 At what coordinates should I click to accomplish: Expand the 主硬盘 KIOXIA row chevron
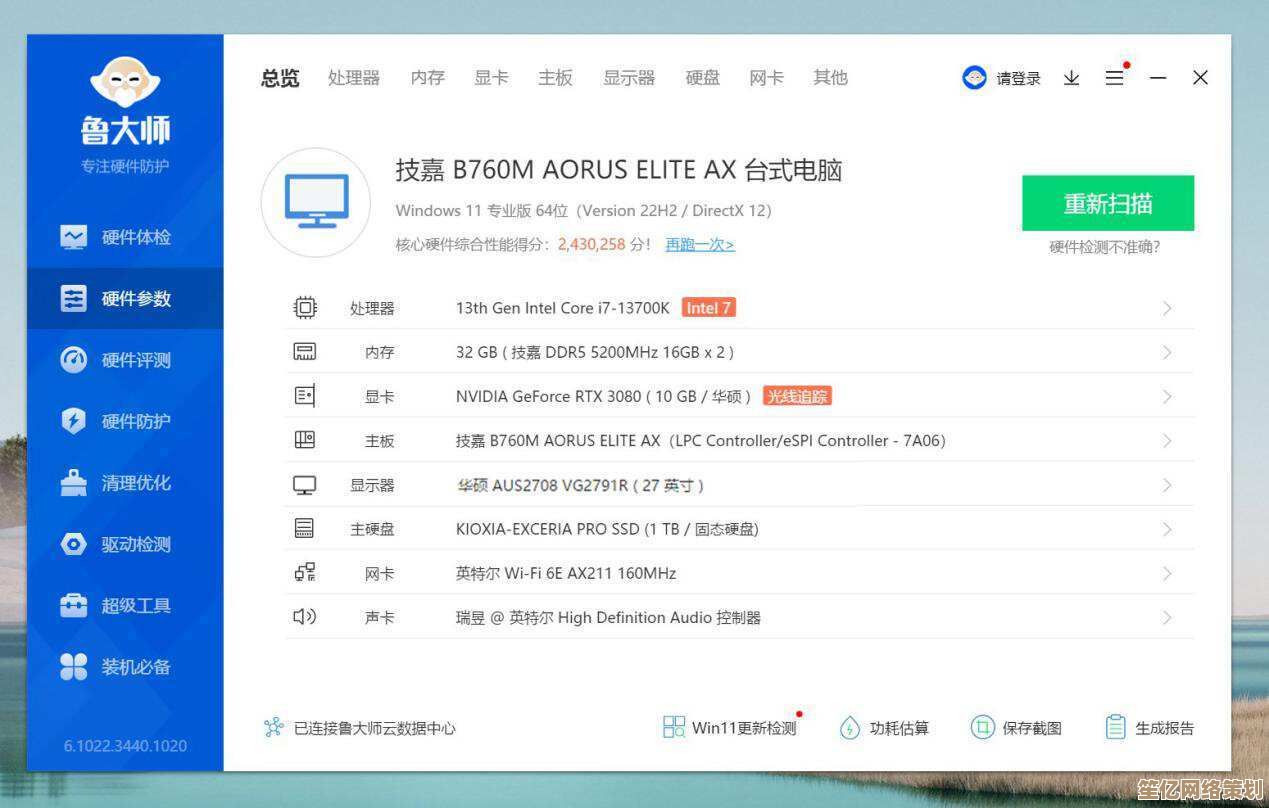point(1166,529)
